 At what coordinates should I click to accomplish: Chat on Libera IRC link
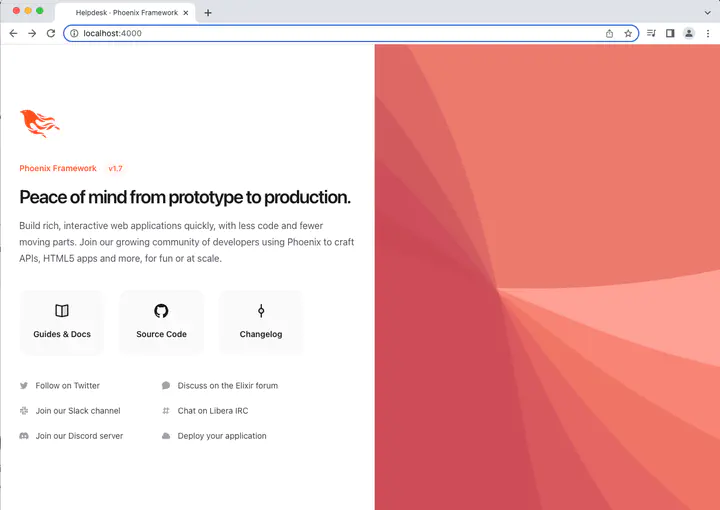pyautogui.click(x=213, y=411)
